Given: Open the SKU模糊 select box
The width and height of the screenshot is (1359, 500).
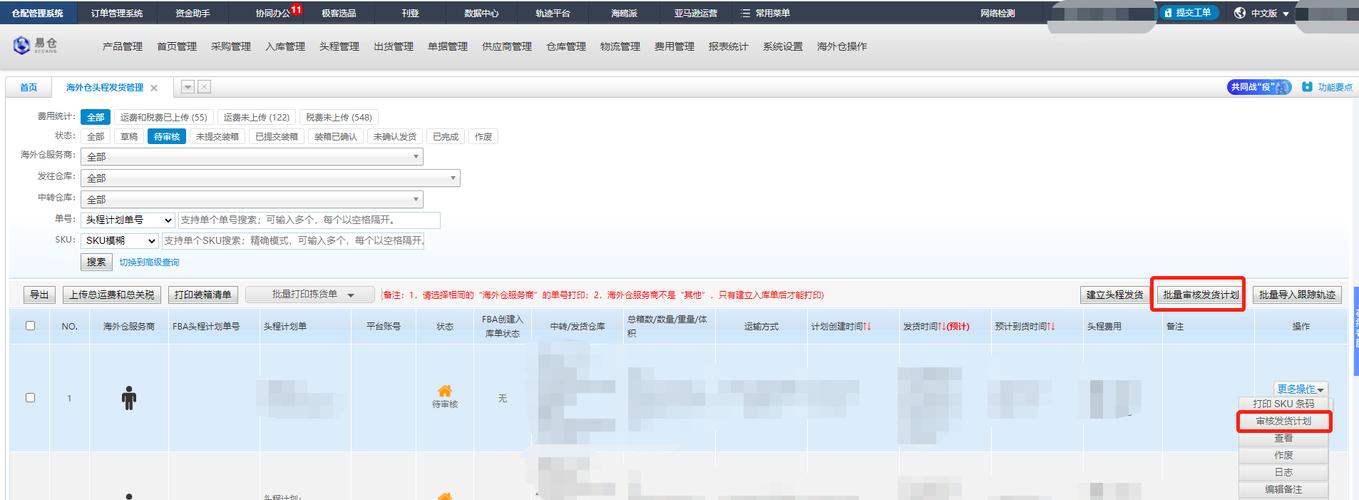Looking at the screenshot, I should pyautogui.click(x=120, y=241).
